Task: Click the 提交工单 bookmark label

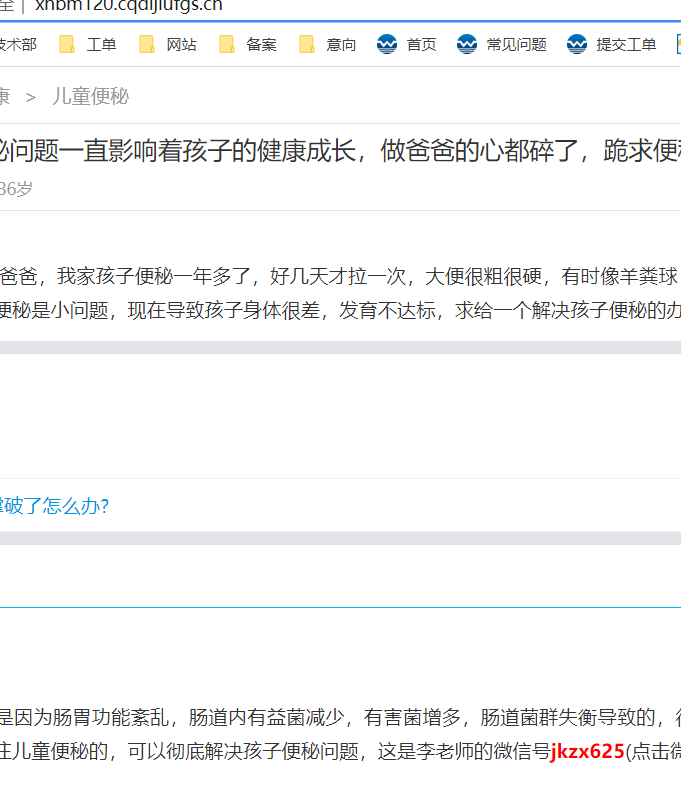Action: coord(626,44)
